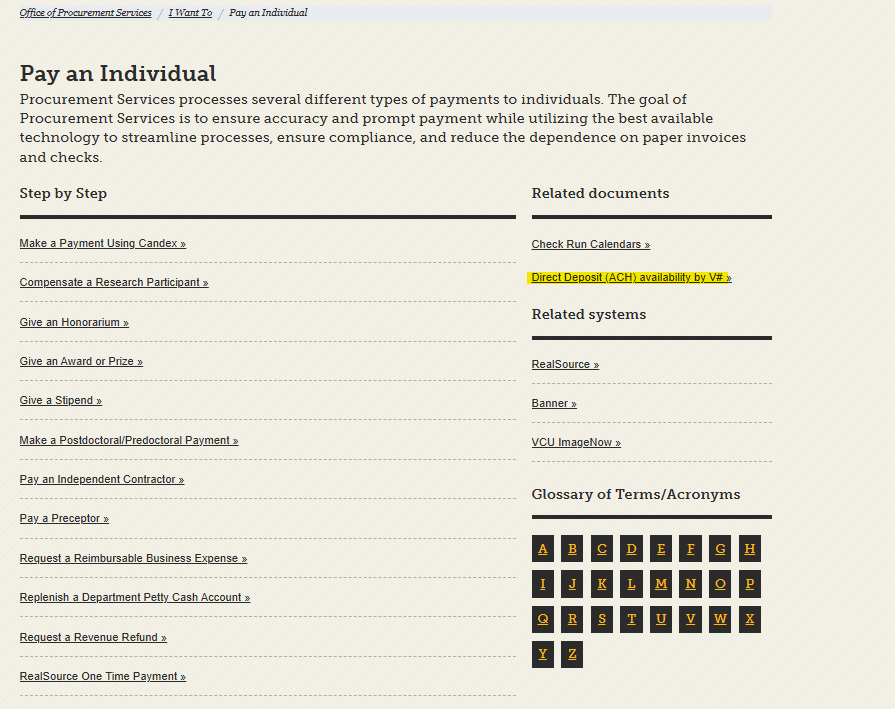Image resolution: width=895 pixels, height=709 pixels.
Task: Click Give an Honorarium link
Action: [74, 323]
